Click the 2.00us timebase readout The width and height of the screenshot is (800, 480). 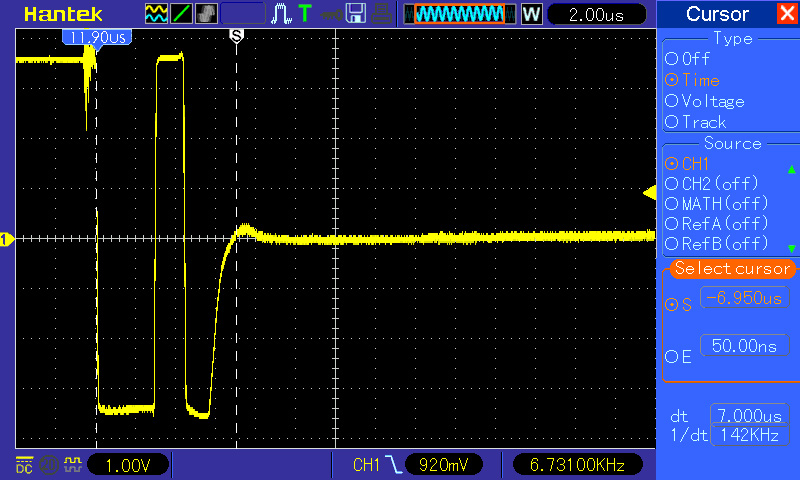point(596,14)
